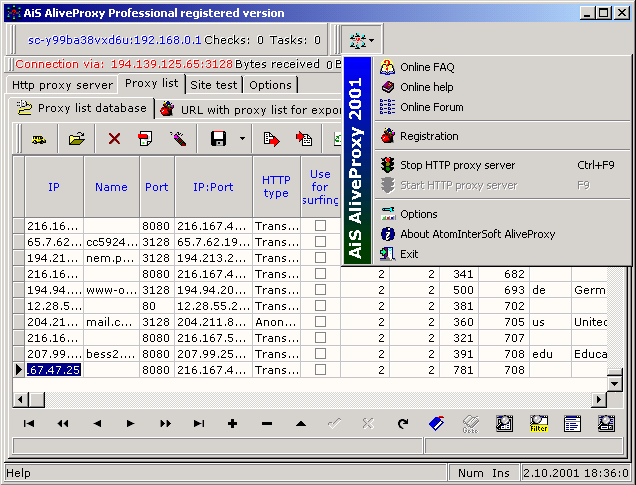Delete record with minus button

[x=267, y=424]
